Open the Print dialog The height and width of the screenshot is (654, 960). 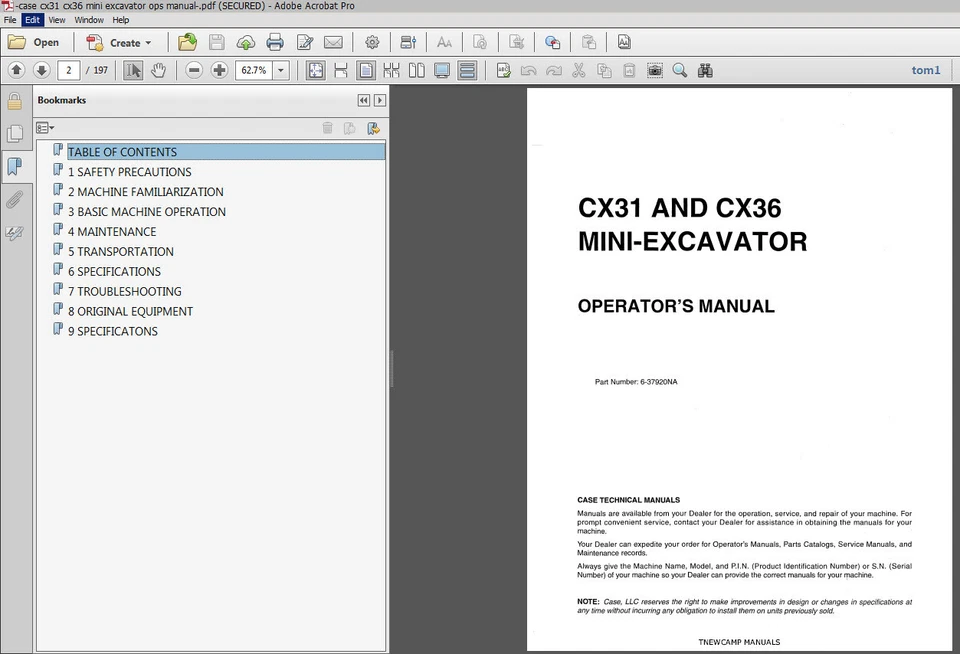pos(275,42)
